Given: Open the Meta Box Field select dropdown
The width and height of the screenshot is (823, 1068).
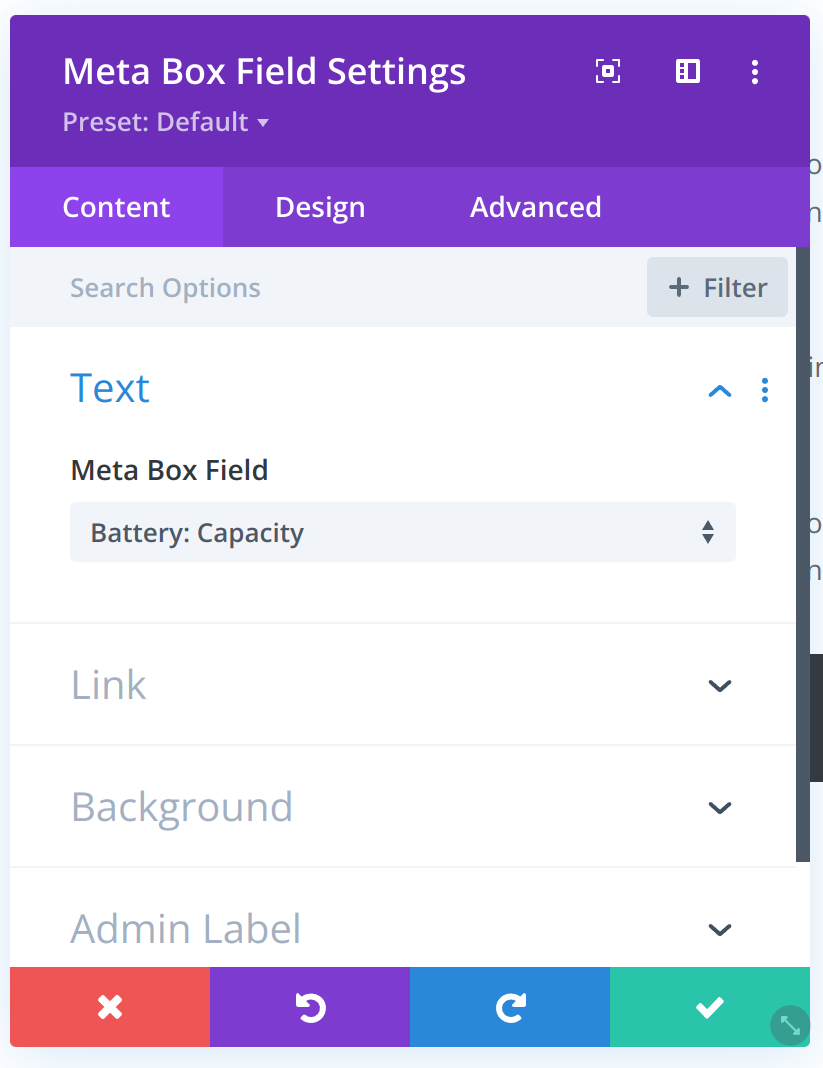Looking at the screenshot, I should [x=402, y=532].
